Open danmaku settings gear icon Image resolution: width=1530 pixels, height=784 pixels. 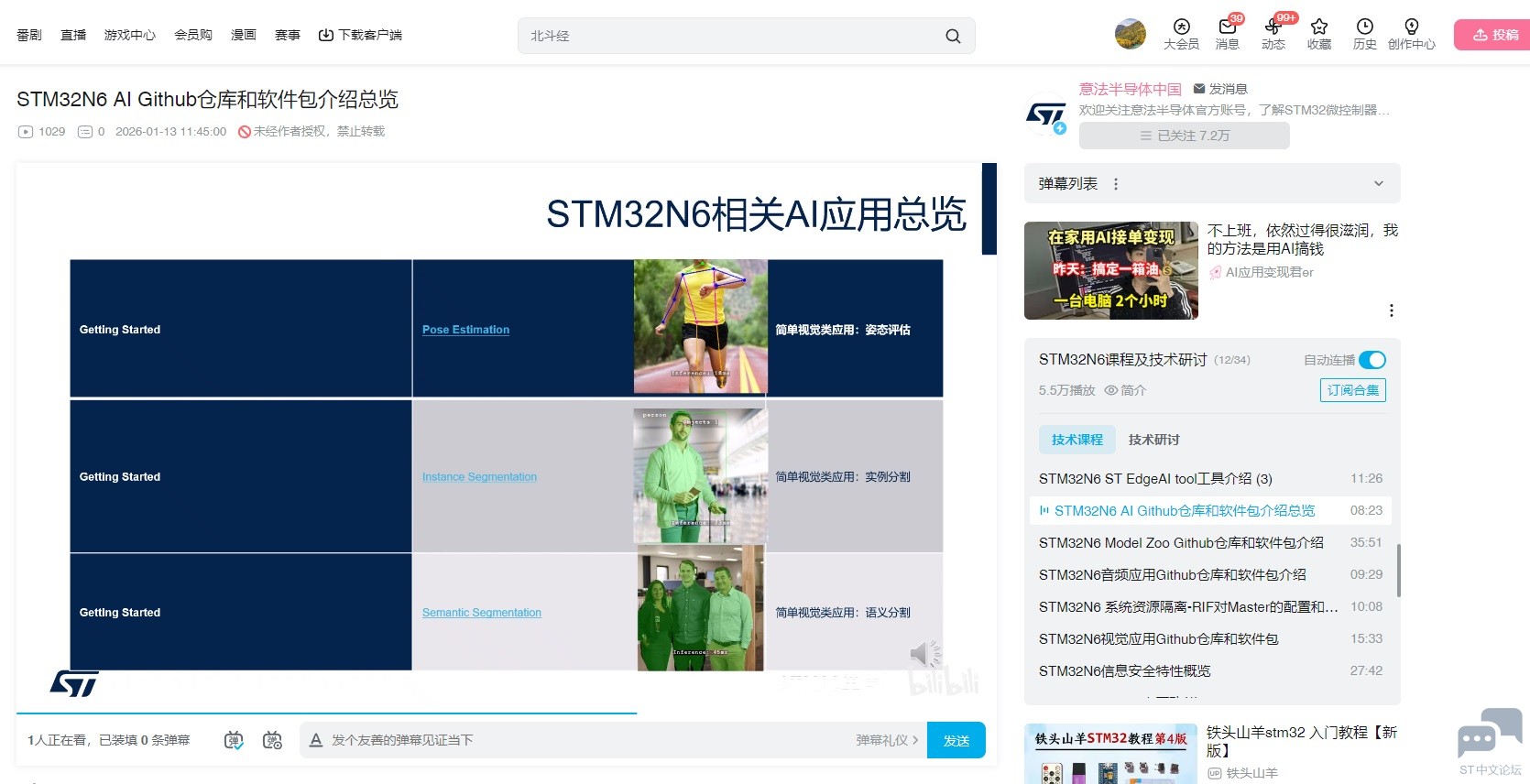pyautogui.click(x=272, y=740)
